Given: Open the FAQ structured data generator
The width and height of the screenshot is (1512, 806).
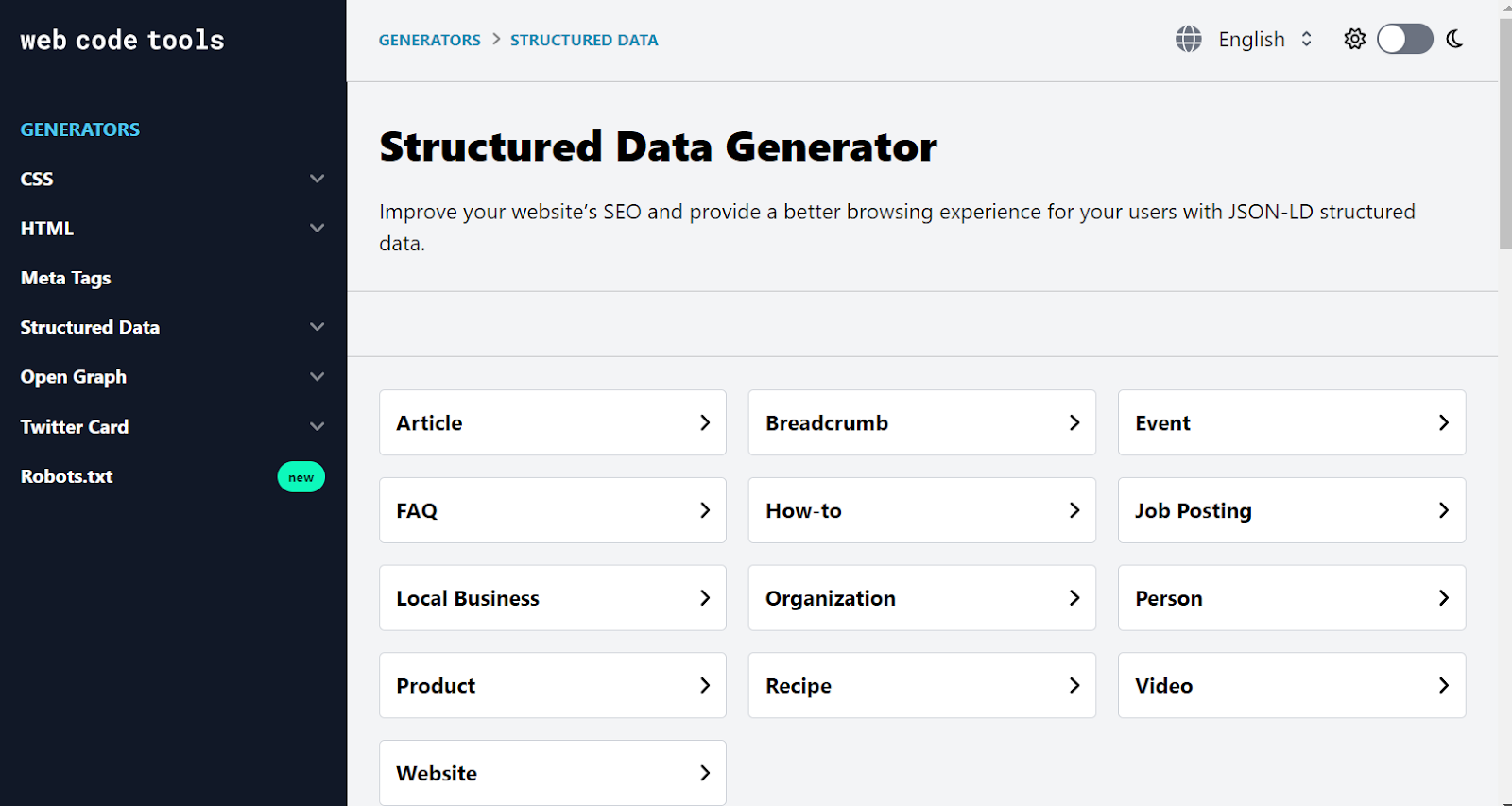Looking at the screenshot, I should 552,510.
